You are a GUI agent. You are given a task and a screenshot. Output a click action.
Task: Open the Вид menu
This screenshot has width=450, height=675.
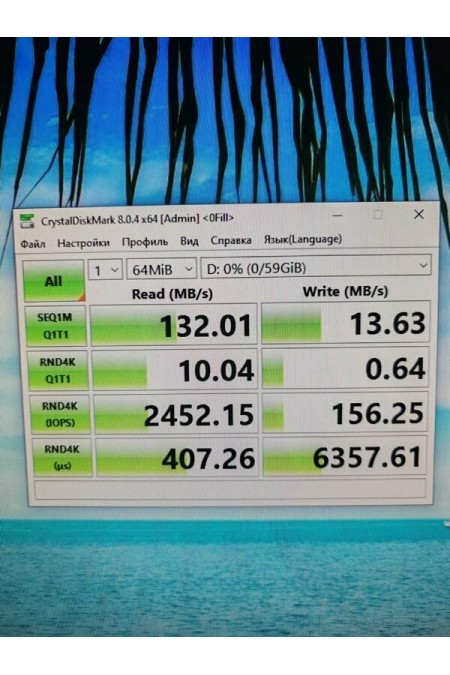coord(189,241)
